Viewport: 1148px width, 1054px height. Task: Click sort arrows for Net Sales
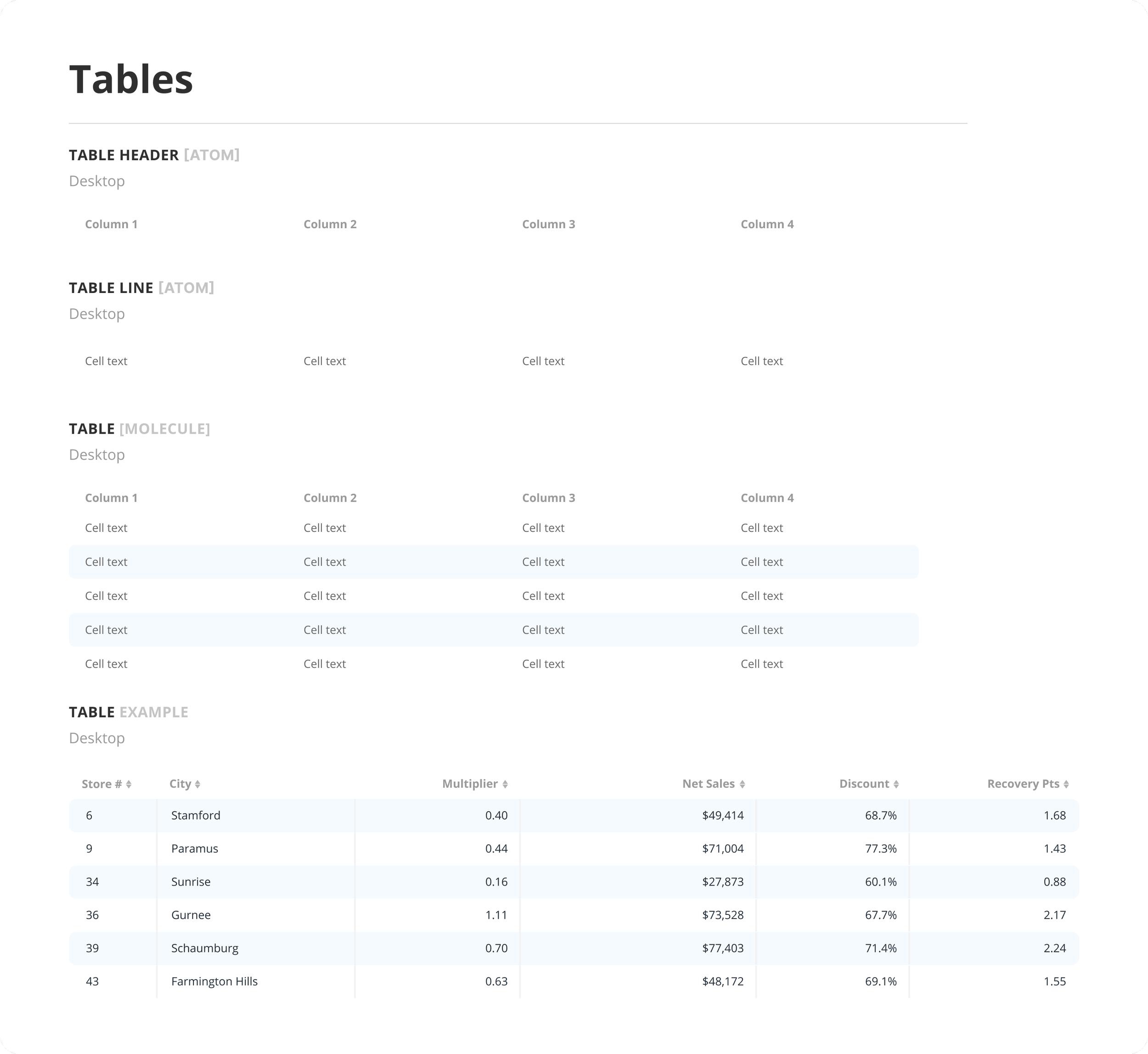742,784
